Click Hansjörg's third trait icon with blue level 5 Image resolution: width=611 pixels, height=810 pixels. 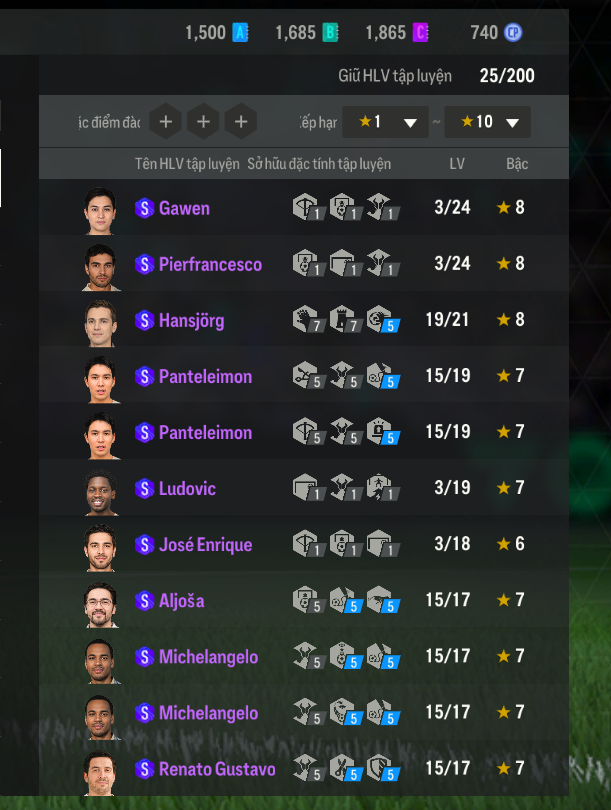tap(383, 320)
